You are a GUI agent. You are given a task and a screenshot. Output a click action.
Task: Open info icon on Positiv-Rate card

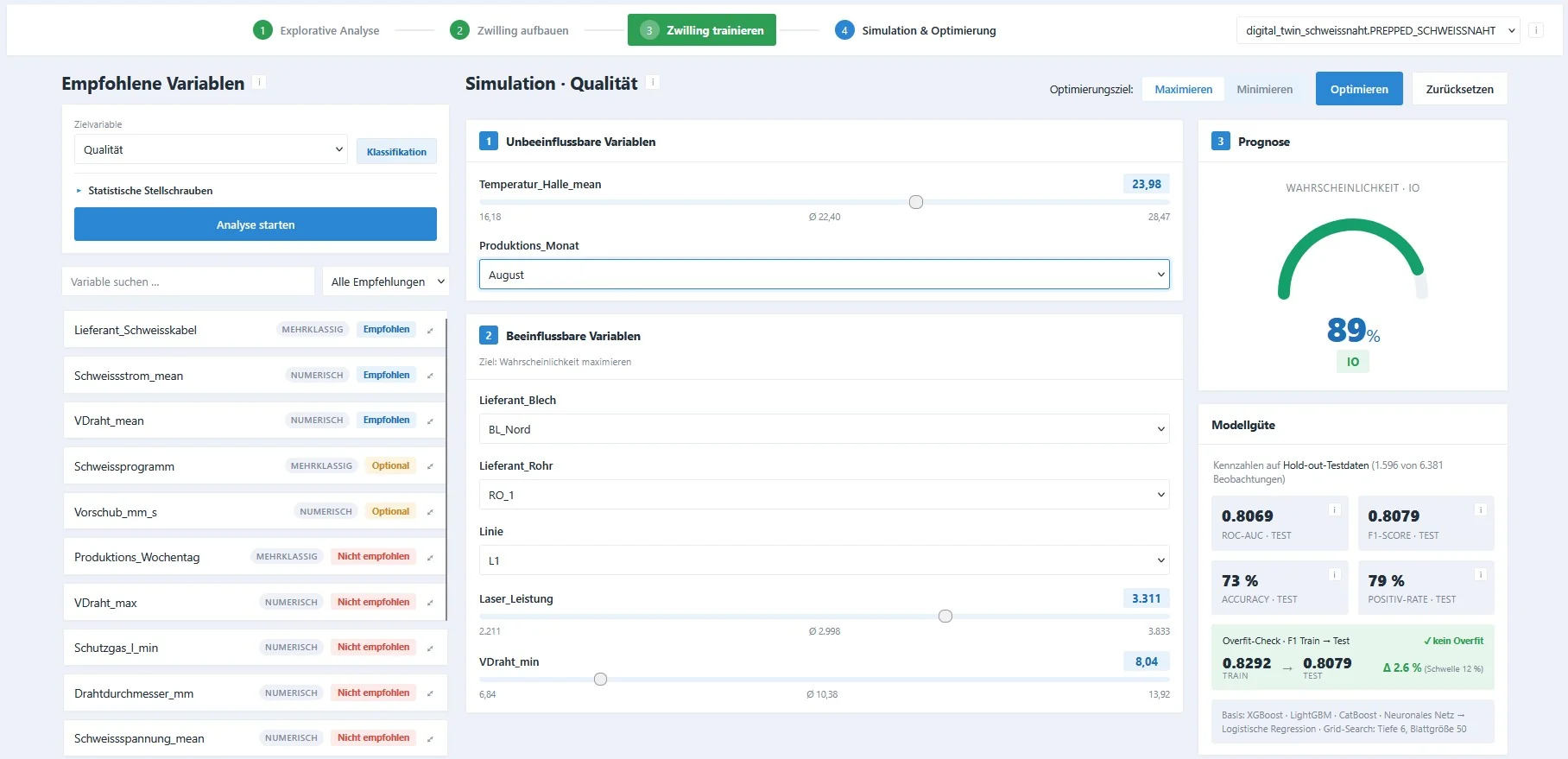coord(1480,574)
